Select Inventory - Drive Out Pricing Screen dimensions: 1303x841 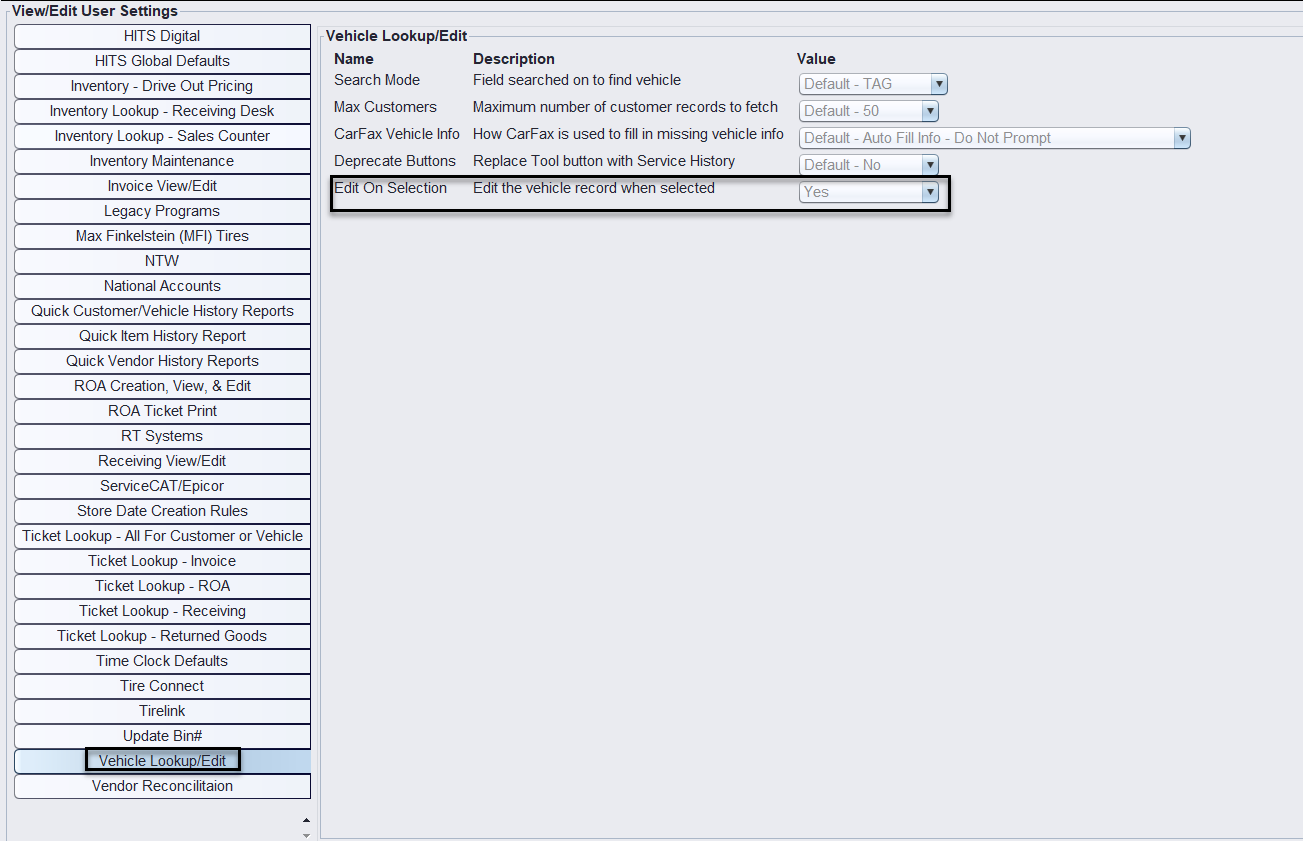click(x=162, y=86)
